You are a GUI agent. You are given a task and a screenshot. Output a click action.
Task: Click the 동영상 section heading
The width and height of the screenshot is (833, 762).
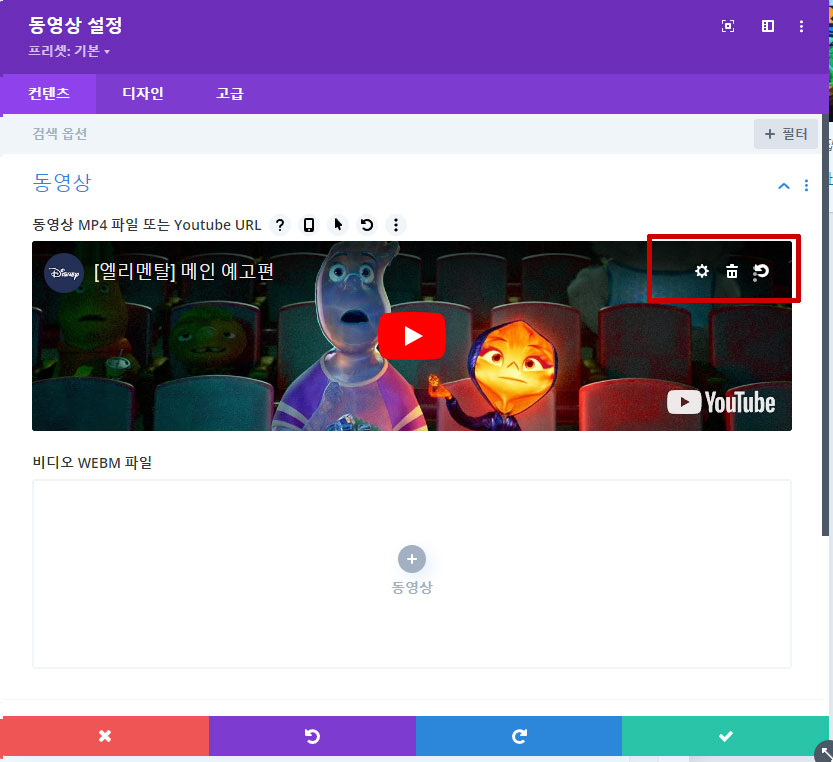(x=62, y=183)
